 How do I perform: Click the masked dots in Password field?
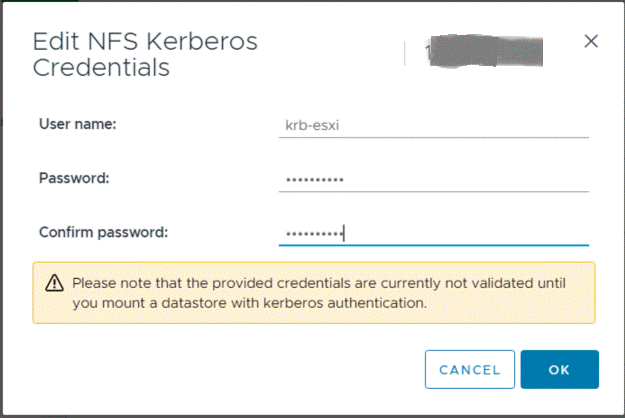point(313,179)
